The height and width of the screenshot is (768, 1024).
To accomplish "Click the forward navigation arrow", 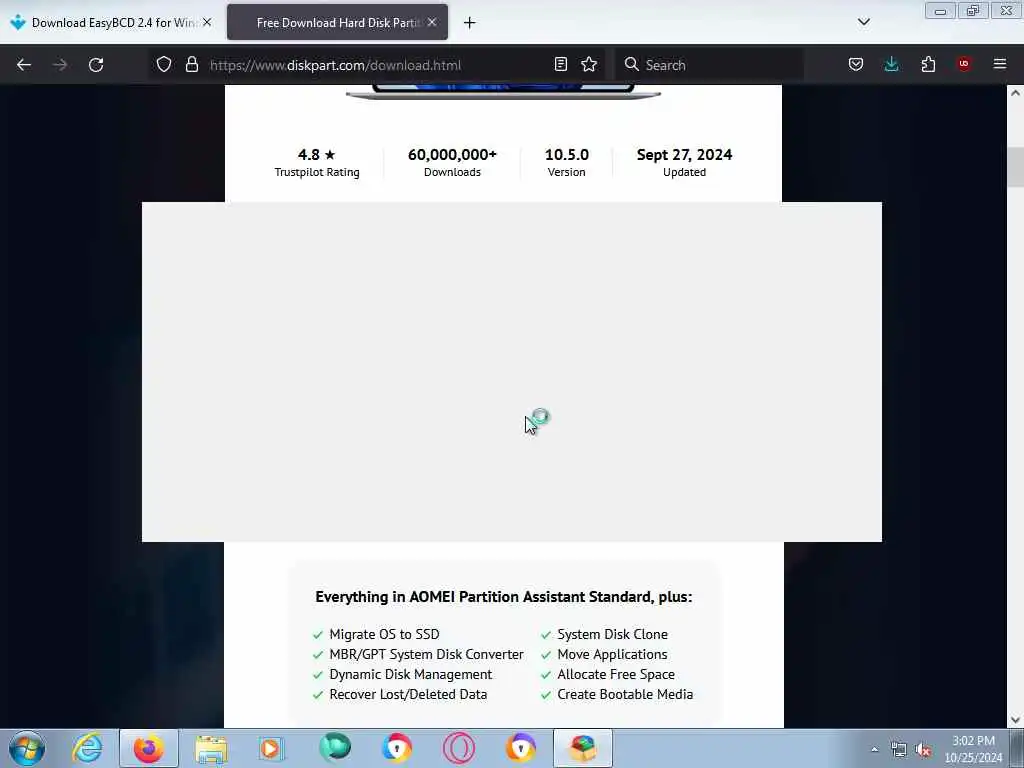I will point(60,65).
